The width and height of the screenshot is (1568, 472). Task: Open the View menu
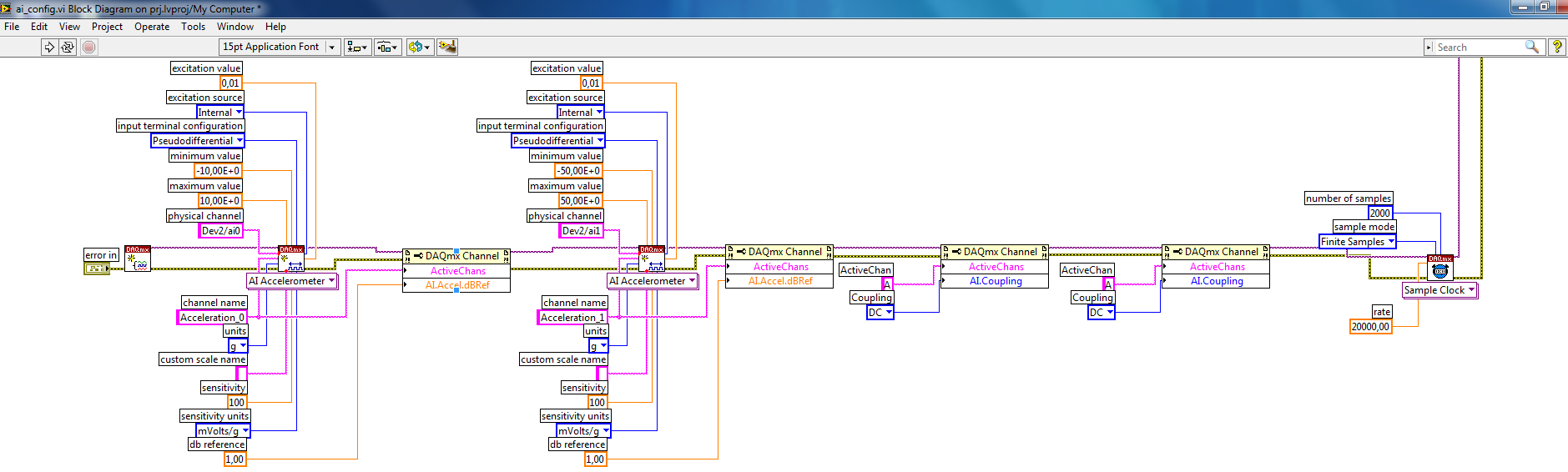coord(69,27)
